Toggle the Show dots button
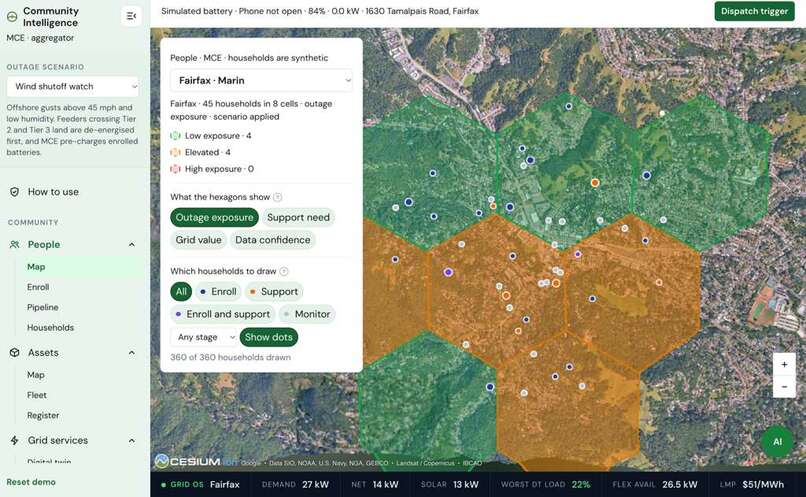The width and height of the screenshot is (806, 497). [x=268, y=337]
